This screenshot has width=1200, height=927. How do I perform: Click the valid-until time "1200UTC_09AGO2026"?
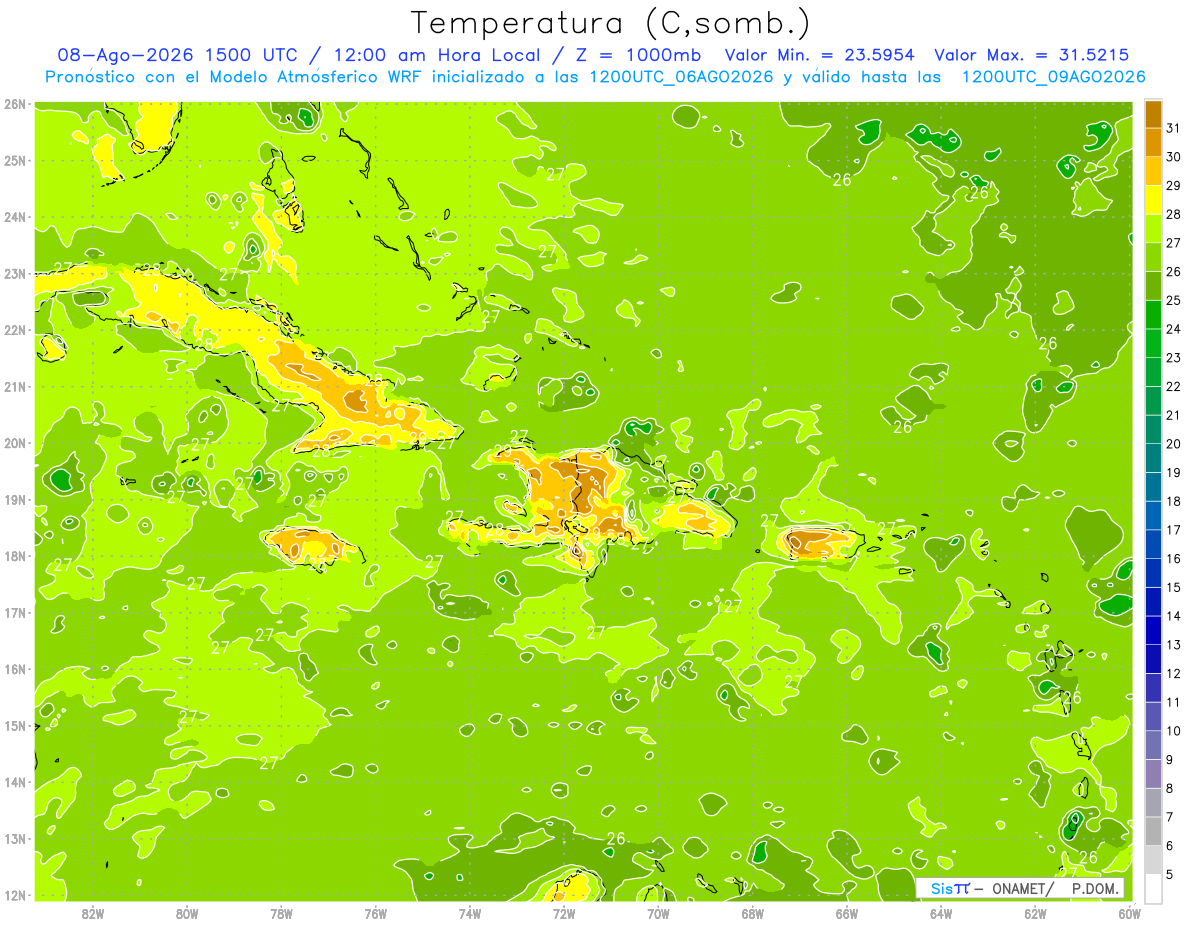pos(1053,77)
